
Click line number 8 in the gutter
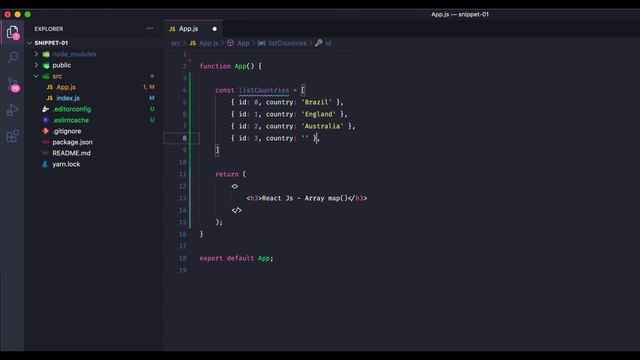(184, 138)
